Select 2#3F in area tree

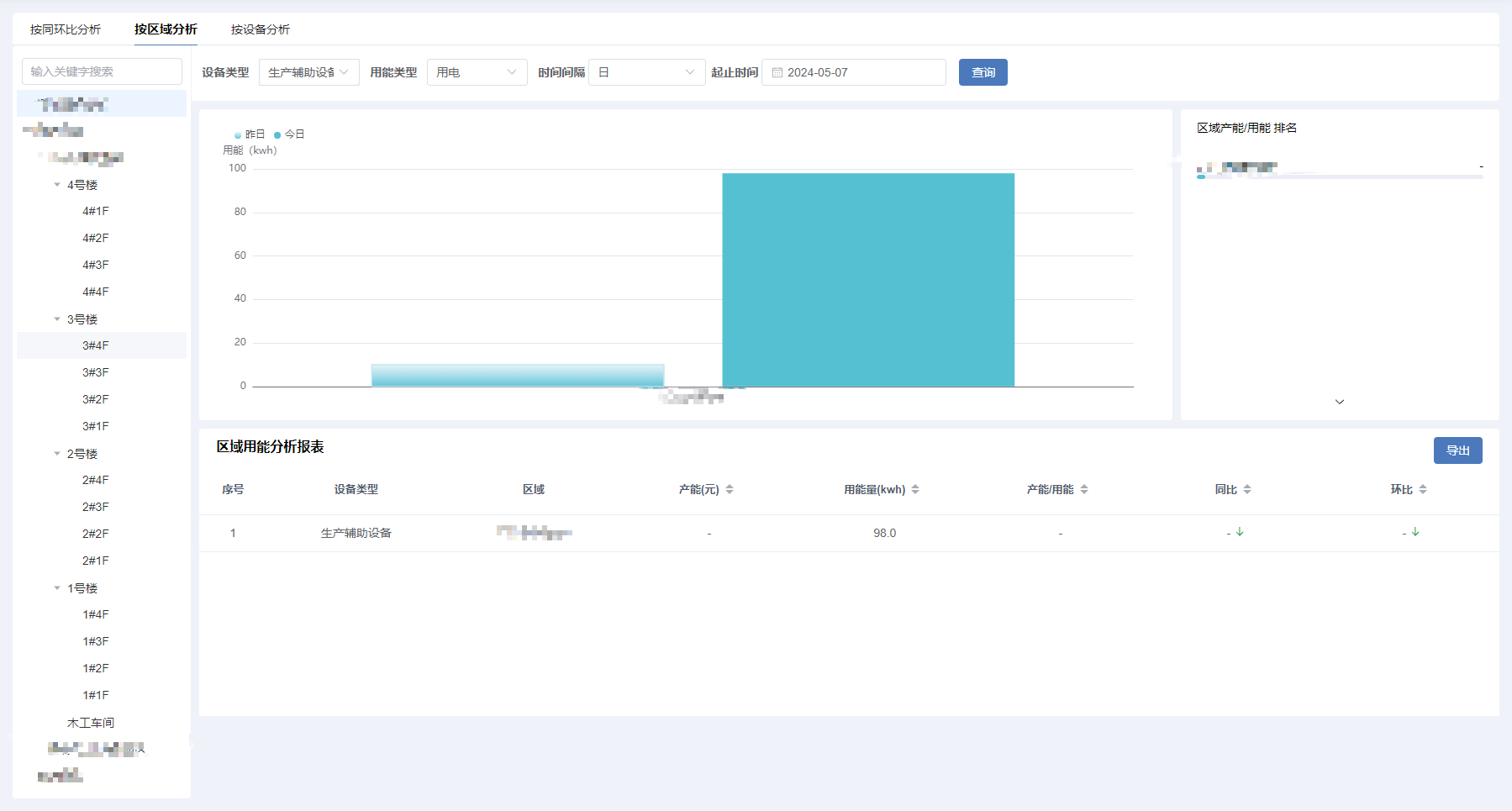tap(96, 507)
